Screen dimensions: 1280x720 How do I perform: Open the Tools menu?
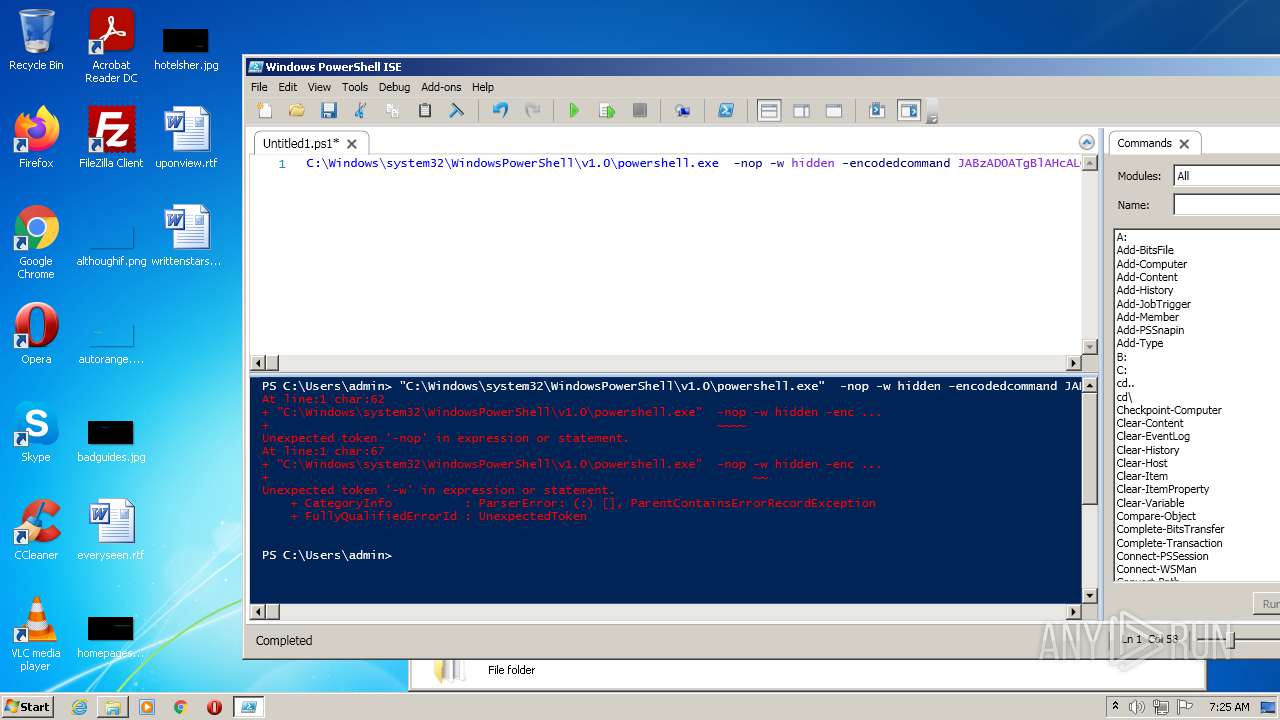click(355, 87)
